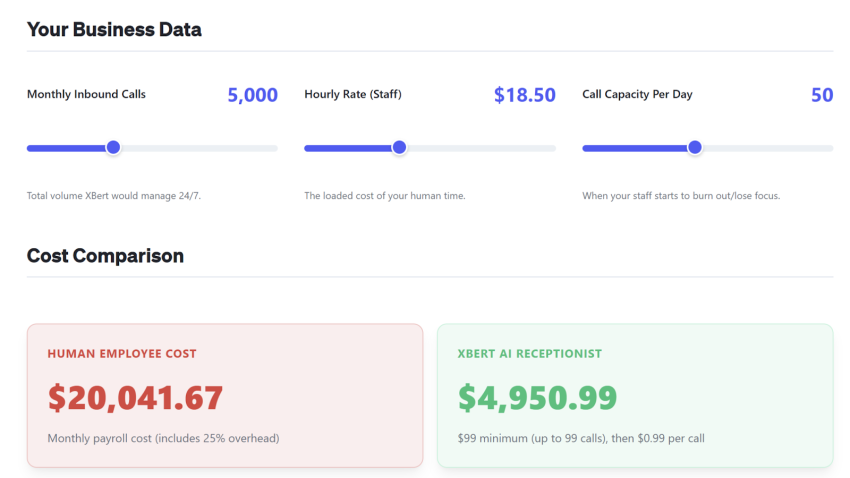Click the $20,041.67 human employee cost amount
The width and height of the screenshot is (850, 478).
[135, 397]
